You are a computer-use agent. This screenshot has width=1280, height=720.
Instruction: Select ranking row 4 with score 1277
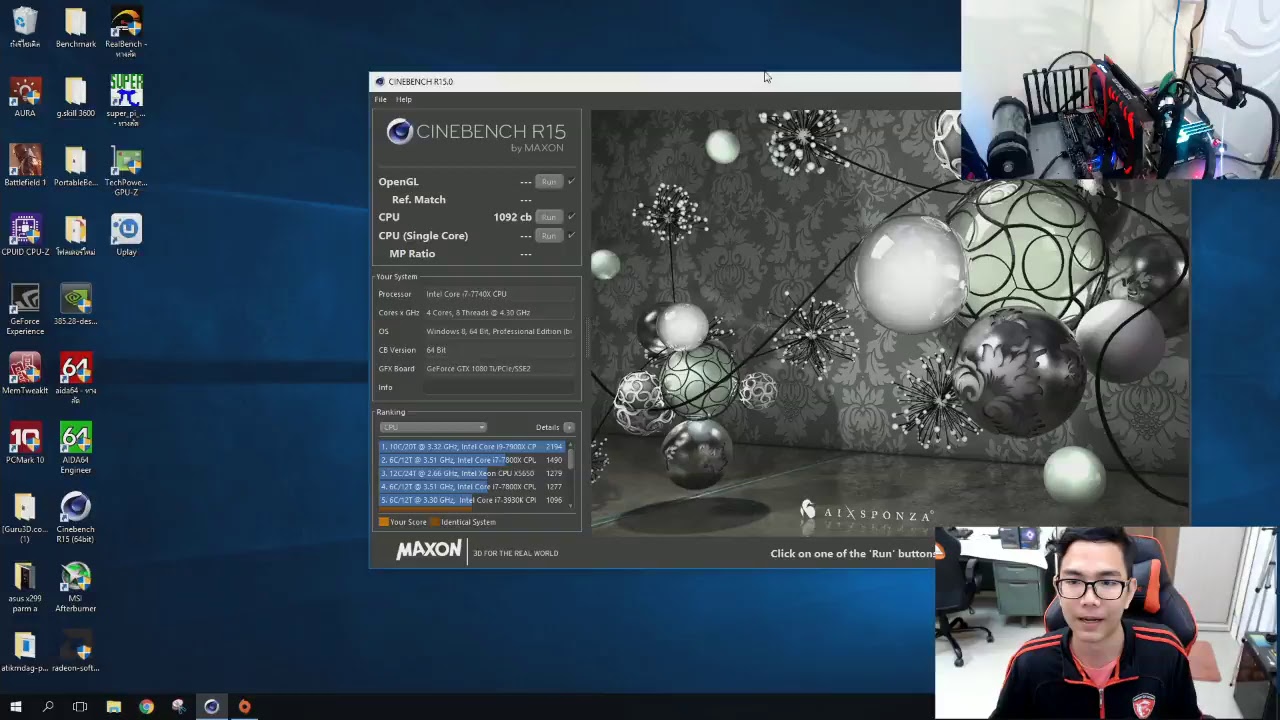point(472,486)
